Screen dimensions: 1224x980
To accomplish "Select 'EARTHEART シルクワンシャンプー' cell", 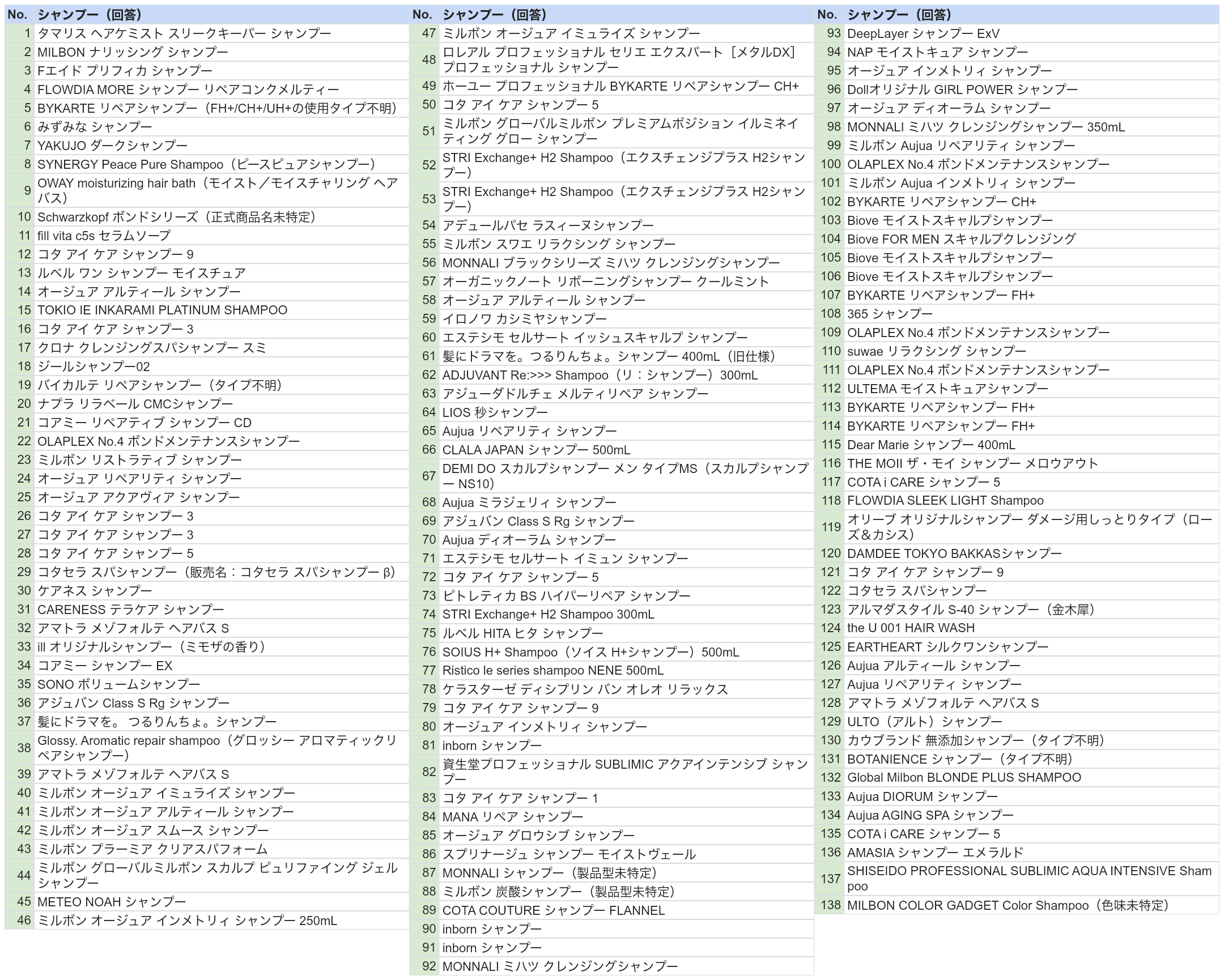I will 1031,646.
